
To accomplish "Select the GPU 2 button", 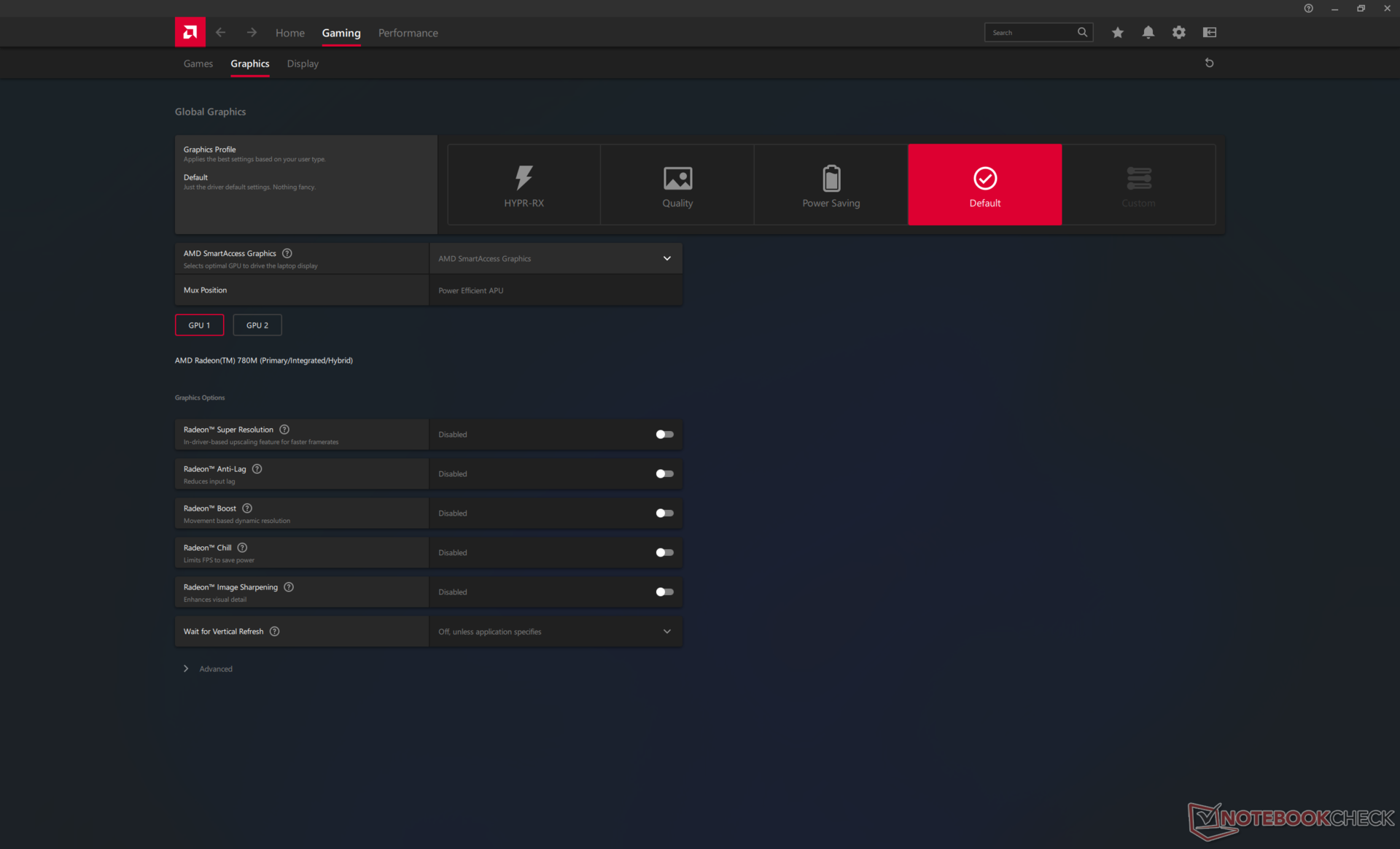I will click(x=257, y=325).
